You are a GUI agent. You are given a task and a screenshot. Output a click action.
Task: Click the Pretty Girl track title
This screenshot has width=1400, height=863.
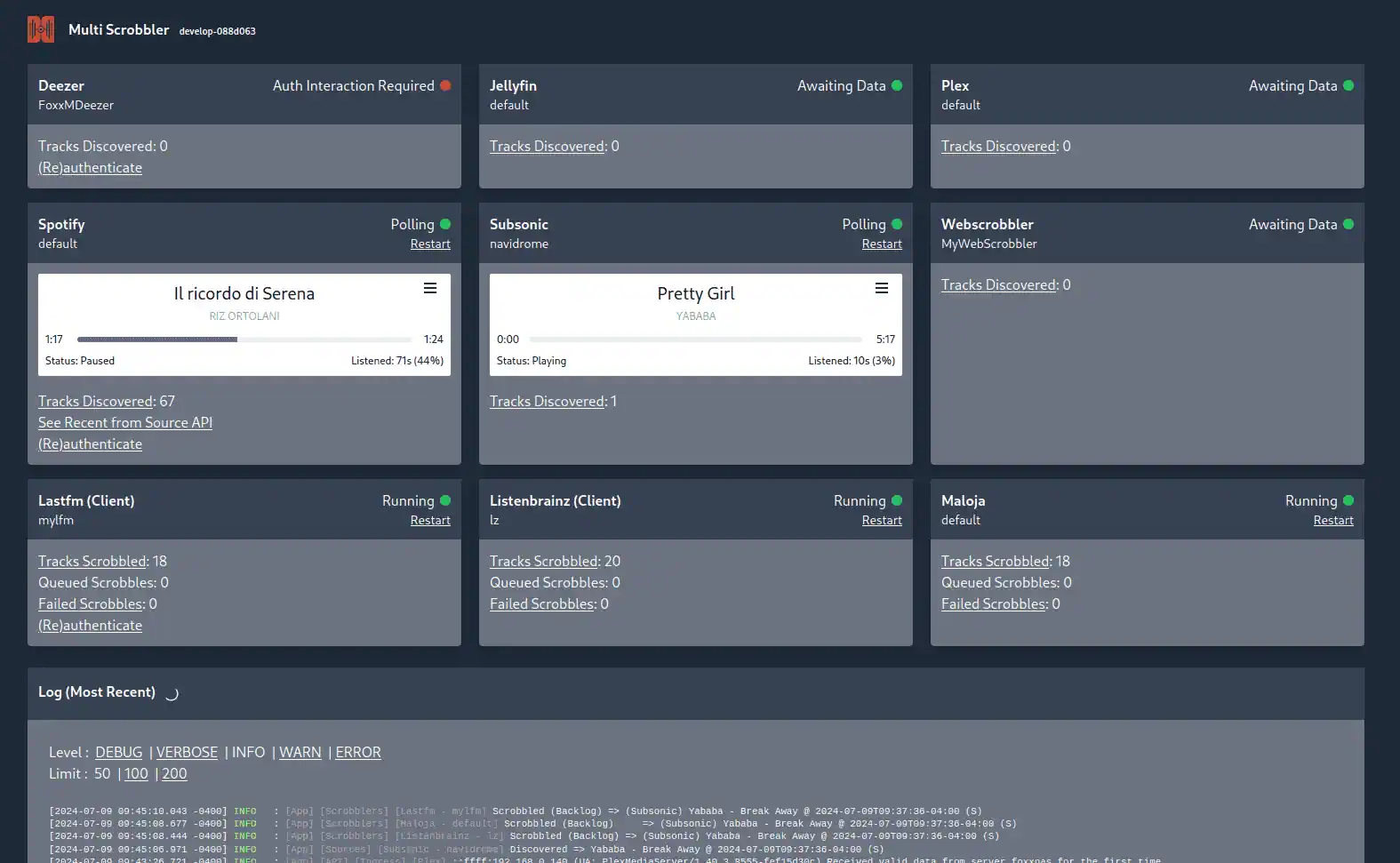[696, 293]
